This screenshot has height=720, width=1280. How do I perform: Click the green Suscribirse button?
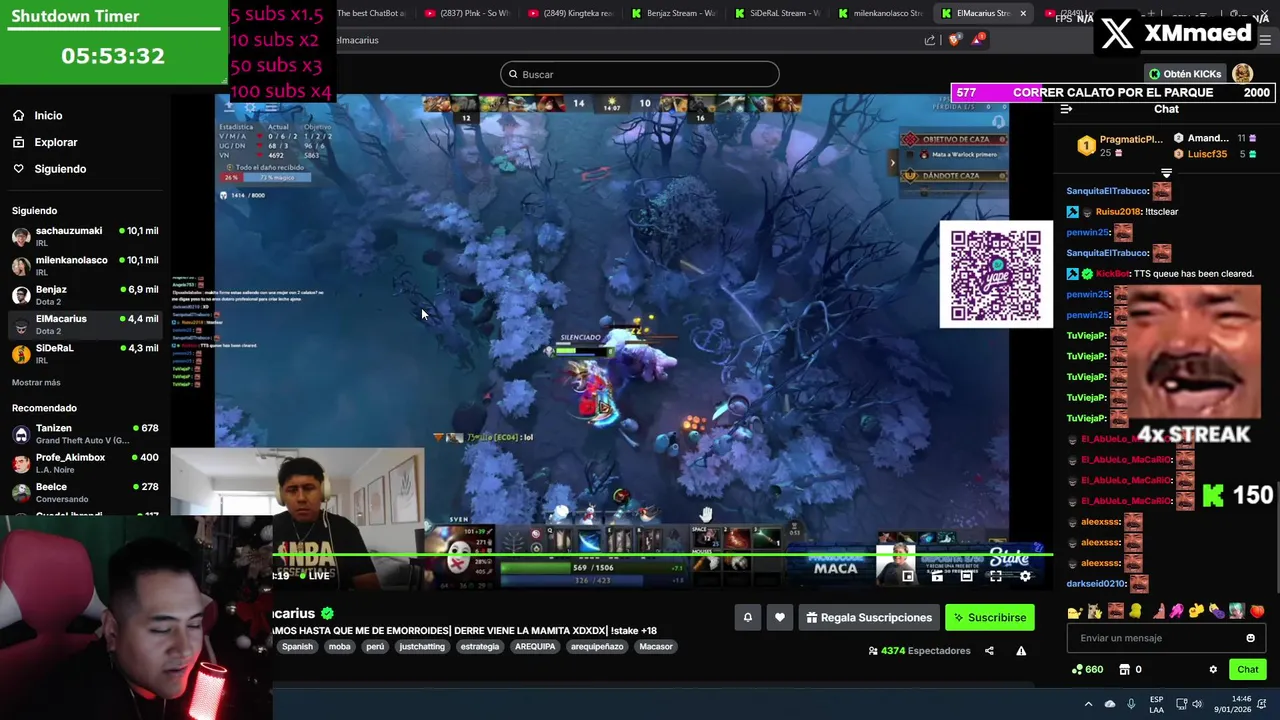pyautogui.click(x=990, y=617)
